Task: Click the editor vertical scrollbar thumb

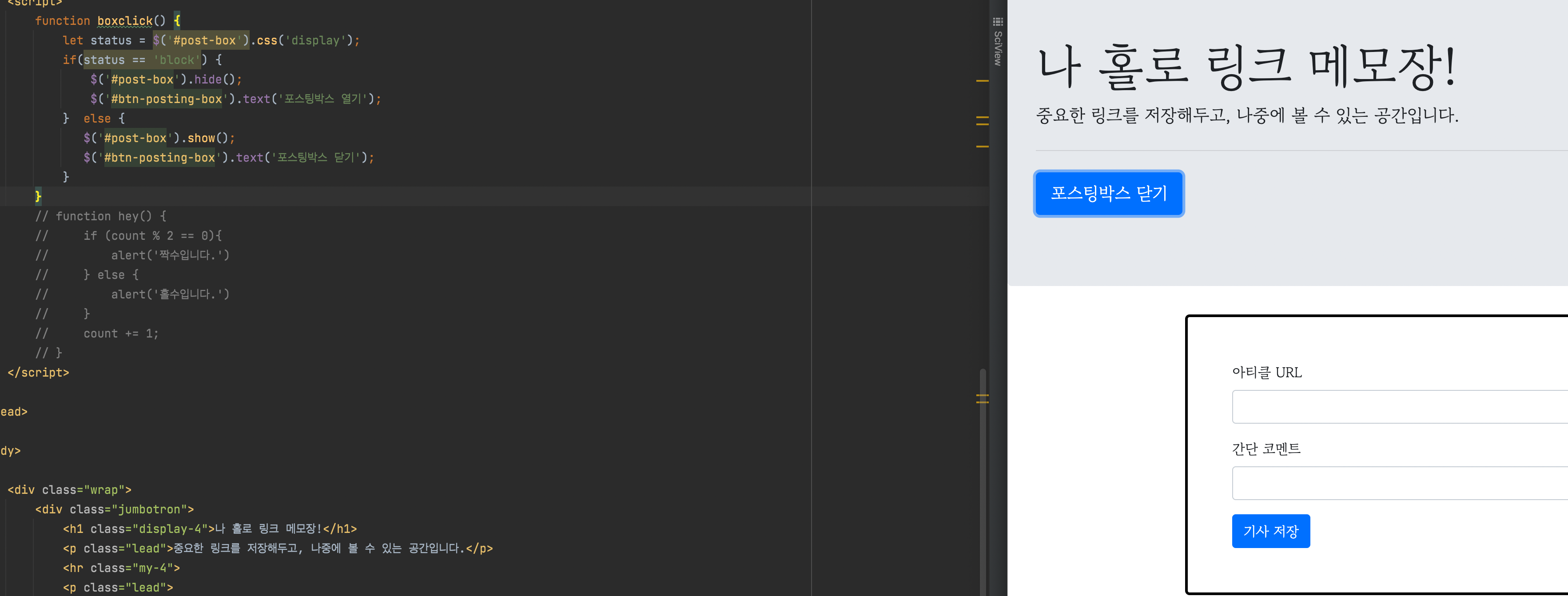Action: point(983,481)
